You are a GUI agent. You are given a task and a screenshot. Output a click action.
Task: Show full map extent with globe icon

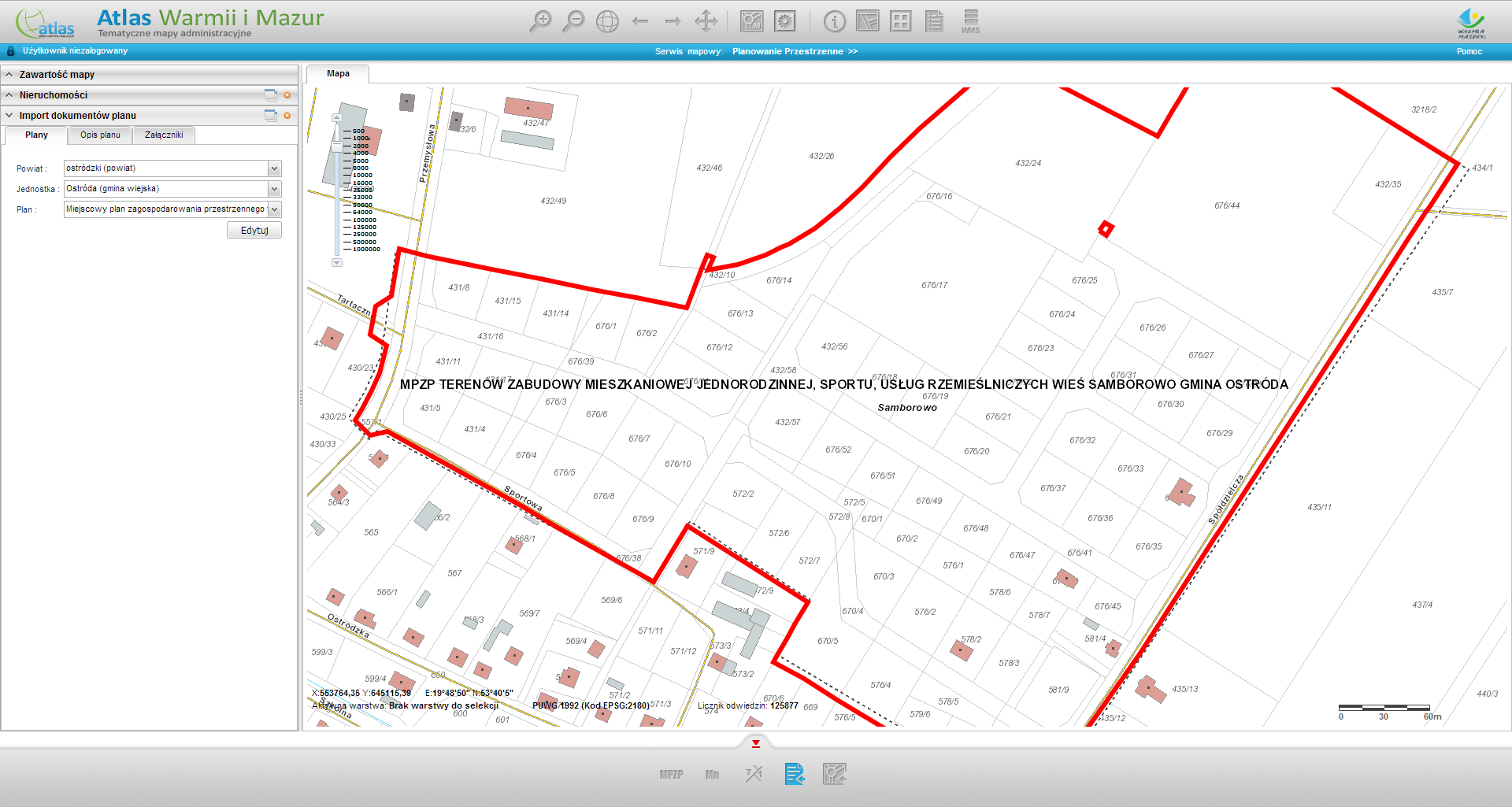click(x=607, y=21)
